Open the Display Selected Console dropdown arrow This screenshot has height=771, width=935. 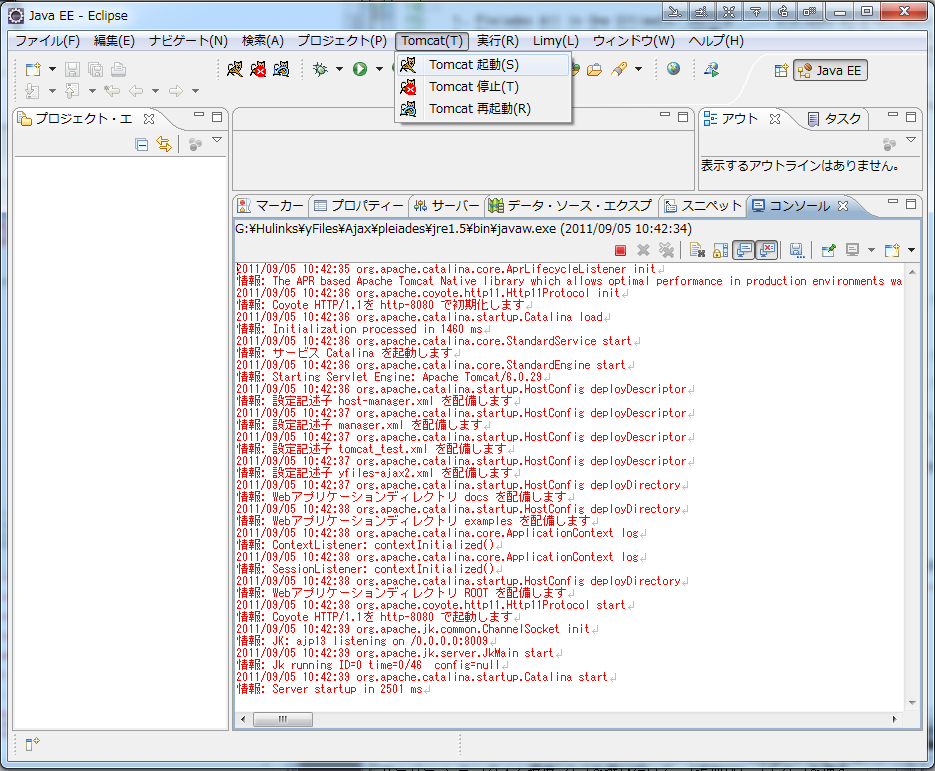[871, 250]
